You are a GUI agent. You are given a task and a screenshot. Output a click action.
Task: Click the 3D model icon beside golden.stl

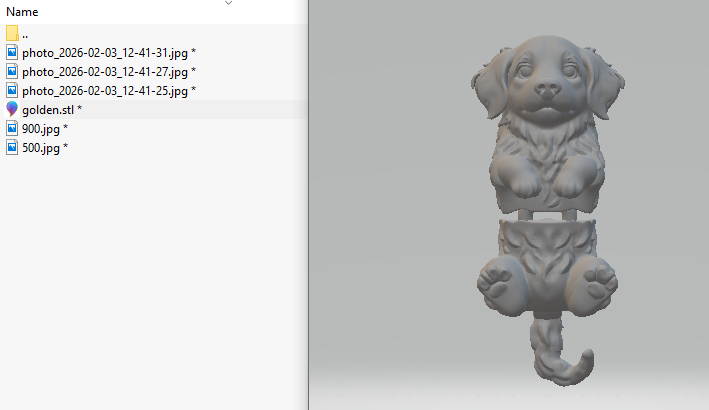tap(12, 109)
